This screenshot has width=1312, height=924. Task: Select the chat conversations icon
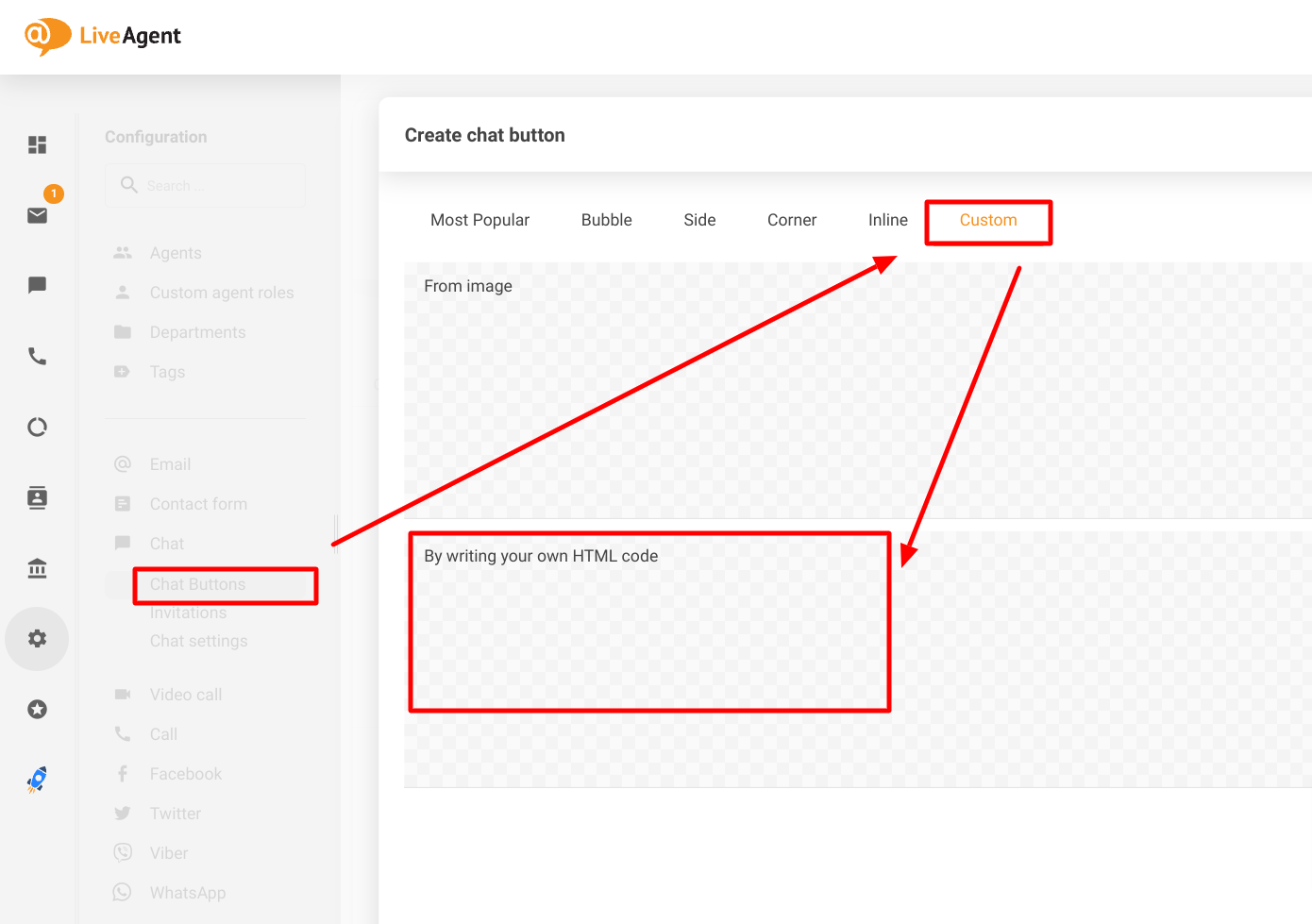click(x=37, y=285)
